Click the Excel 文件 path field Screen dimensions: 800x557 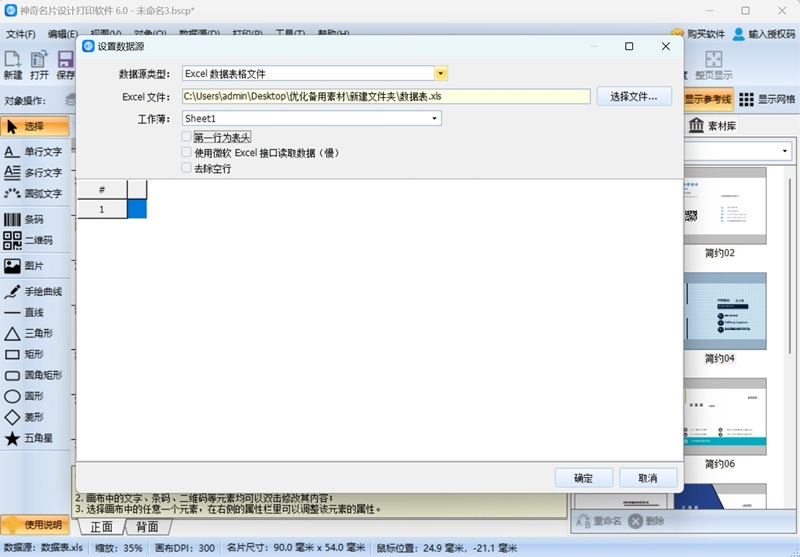(385, 97)
